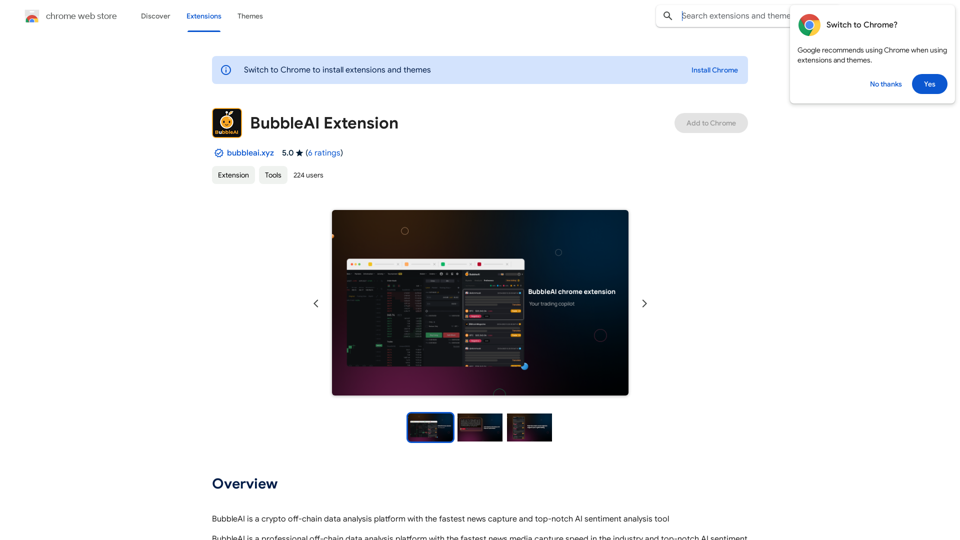Click the Chrome Web Store rainbow logo

pyautogui.click(x=32, y=17)
